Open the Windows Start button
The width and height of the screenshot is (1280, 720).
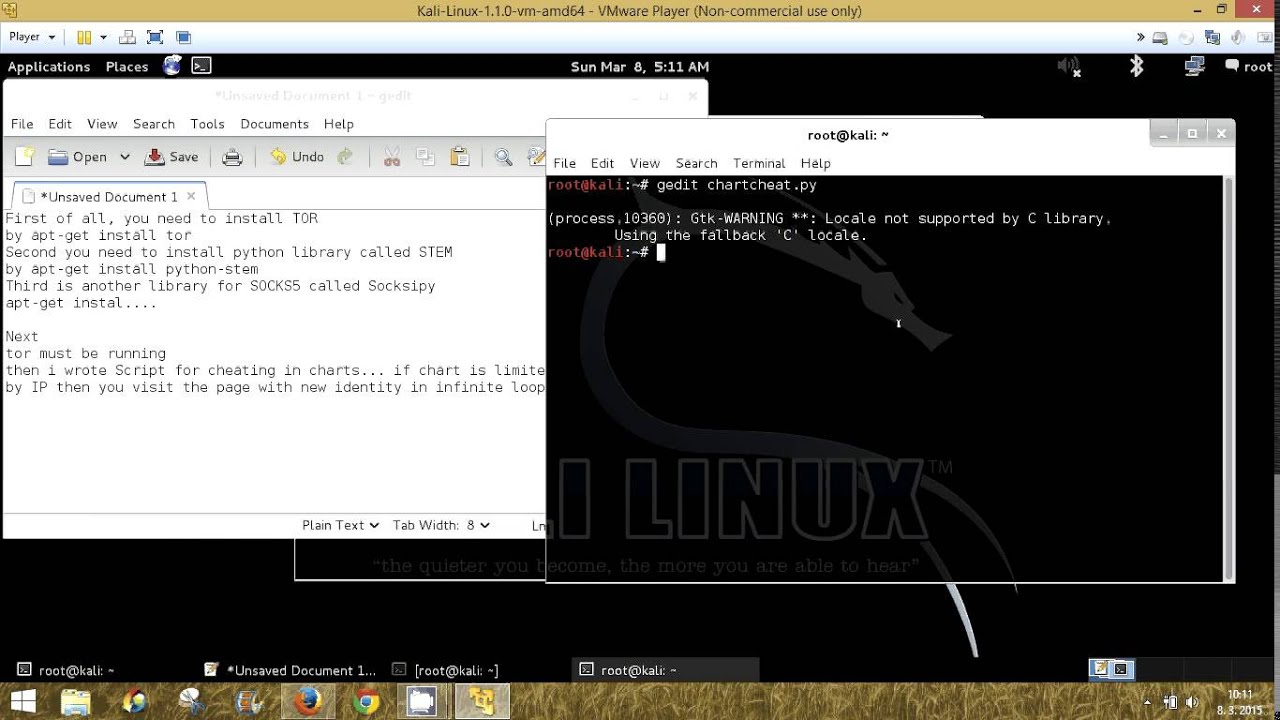[23, 701]
